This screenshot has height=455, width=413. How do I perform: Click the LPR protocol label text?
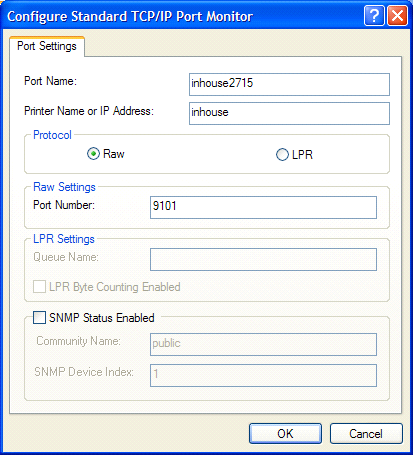(302, 155)
